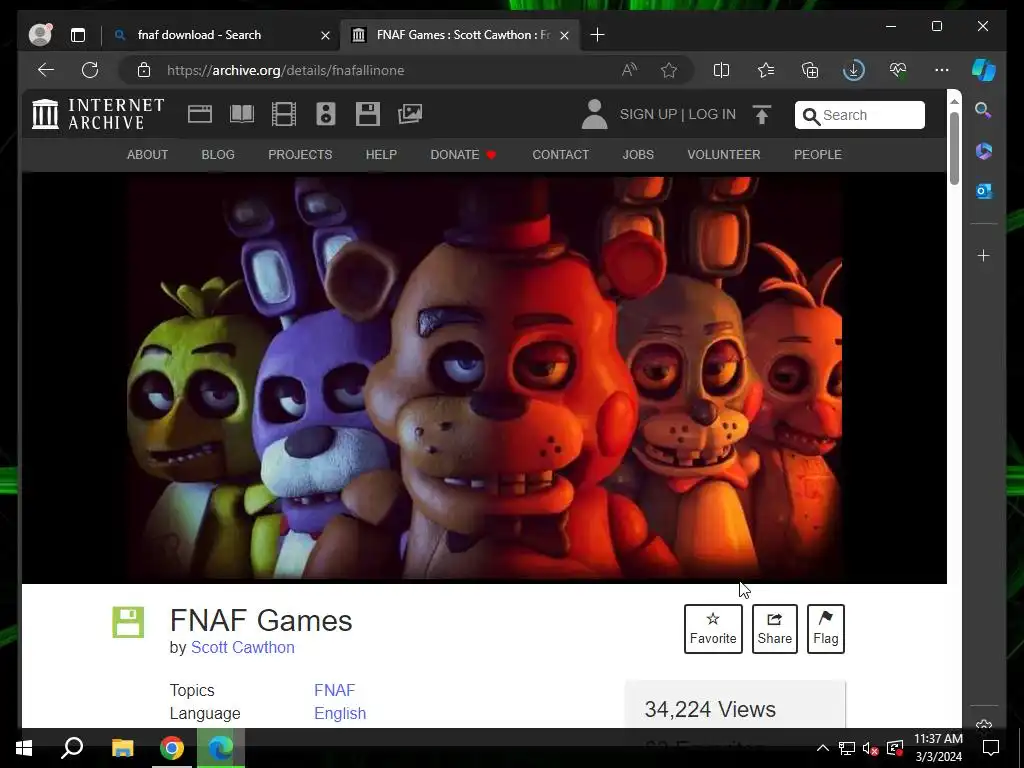
Task: Click the PEOPLE menu item
Action: pyautogui.click(x=818, y=155)
